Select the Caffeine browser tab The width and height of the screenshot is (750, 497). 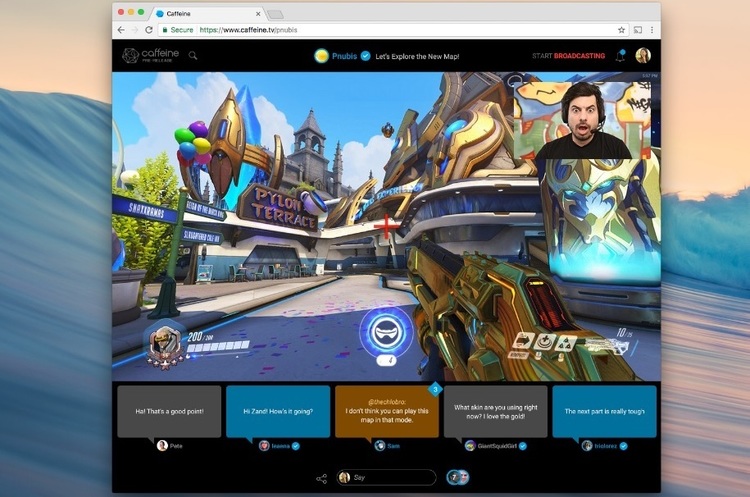[208, 13]
